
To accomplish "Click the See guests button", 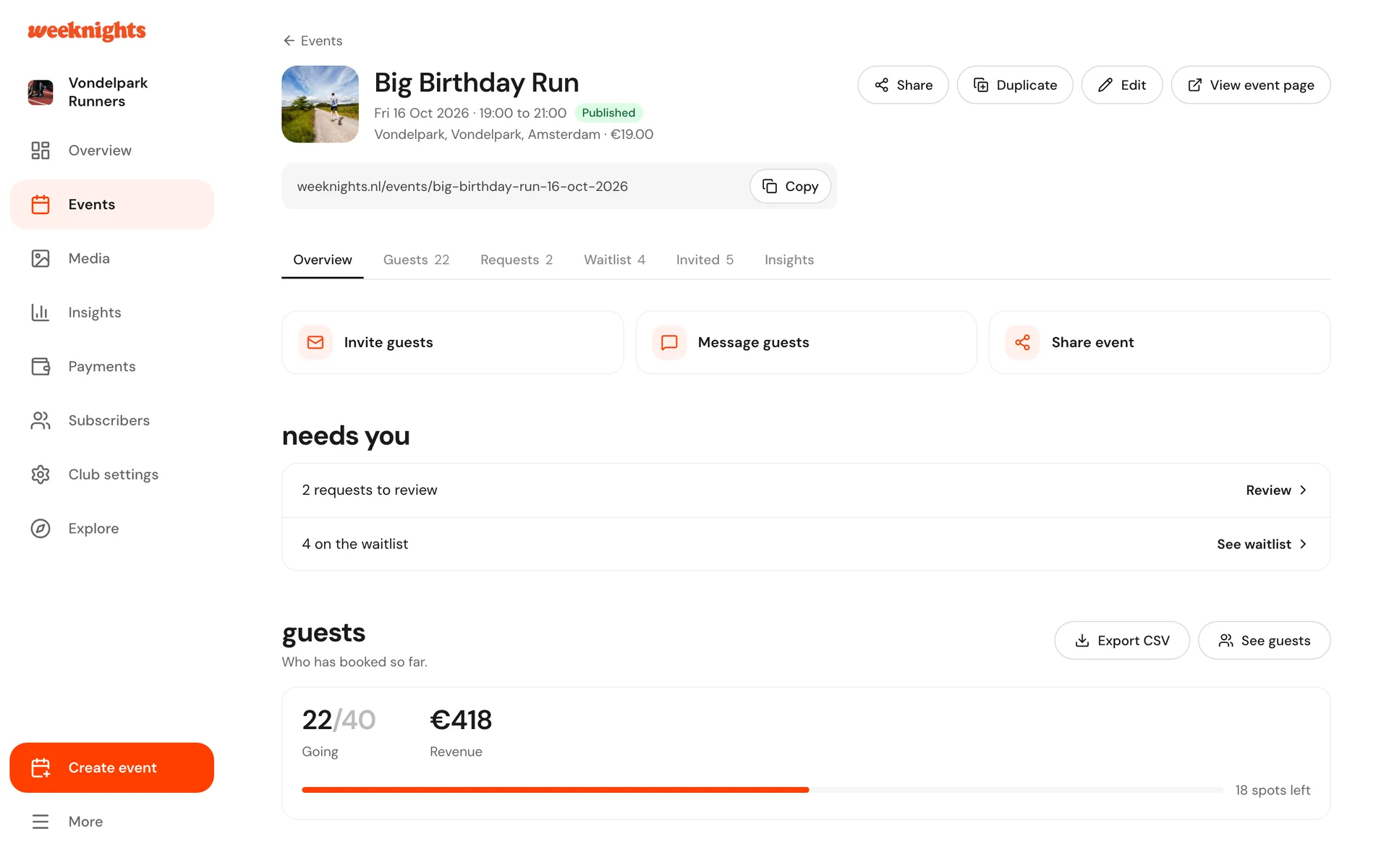I will point(1264,640).
